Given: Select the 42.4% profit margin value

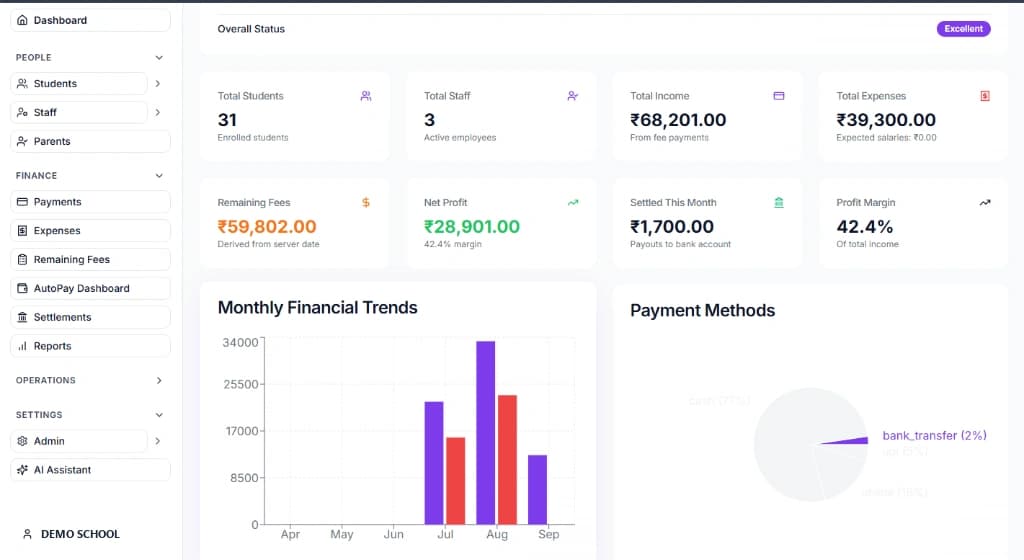Looking at the screenshot, I should (x=865, y=226).
